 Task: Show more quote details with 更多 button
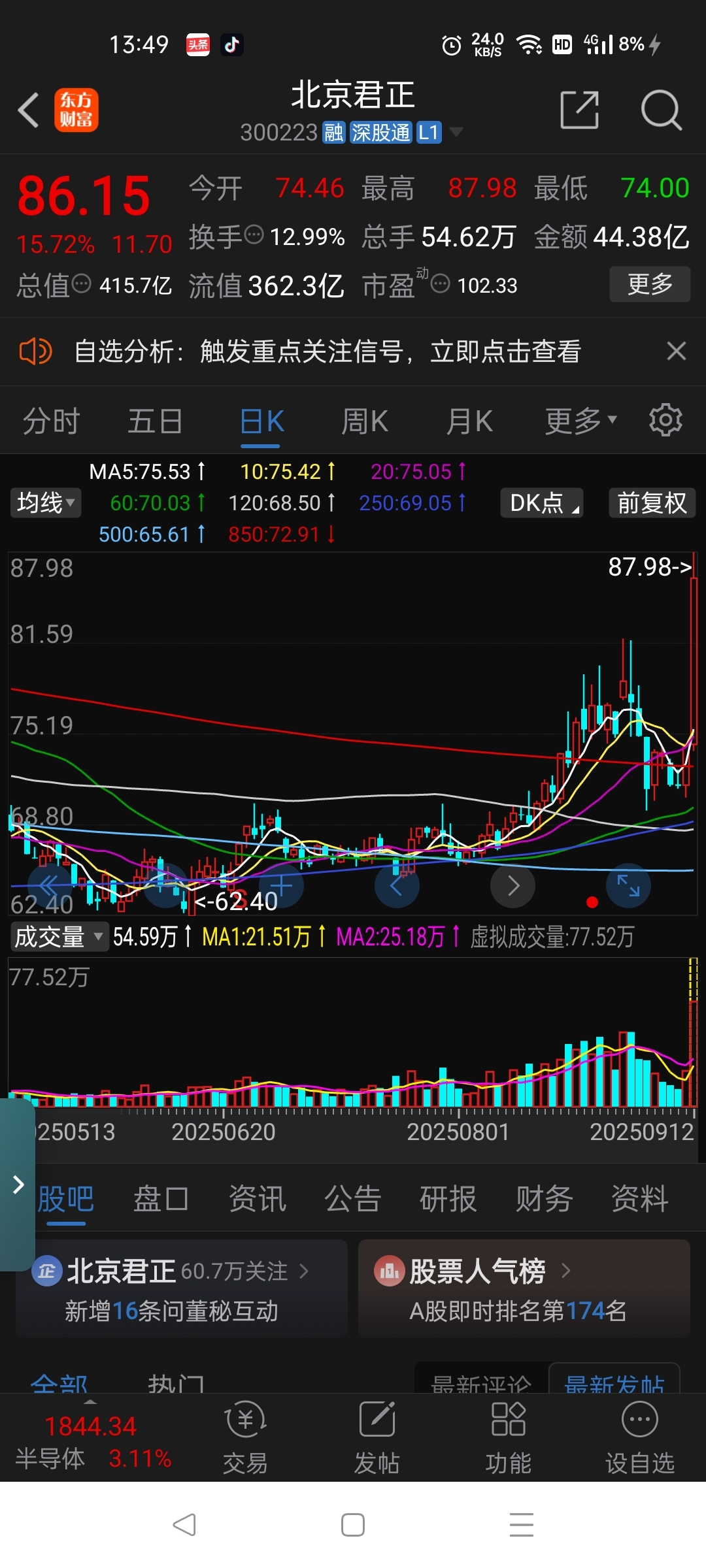pyautogui.click(x=650, y=284)
